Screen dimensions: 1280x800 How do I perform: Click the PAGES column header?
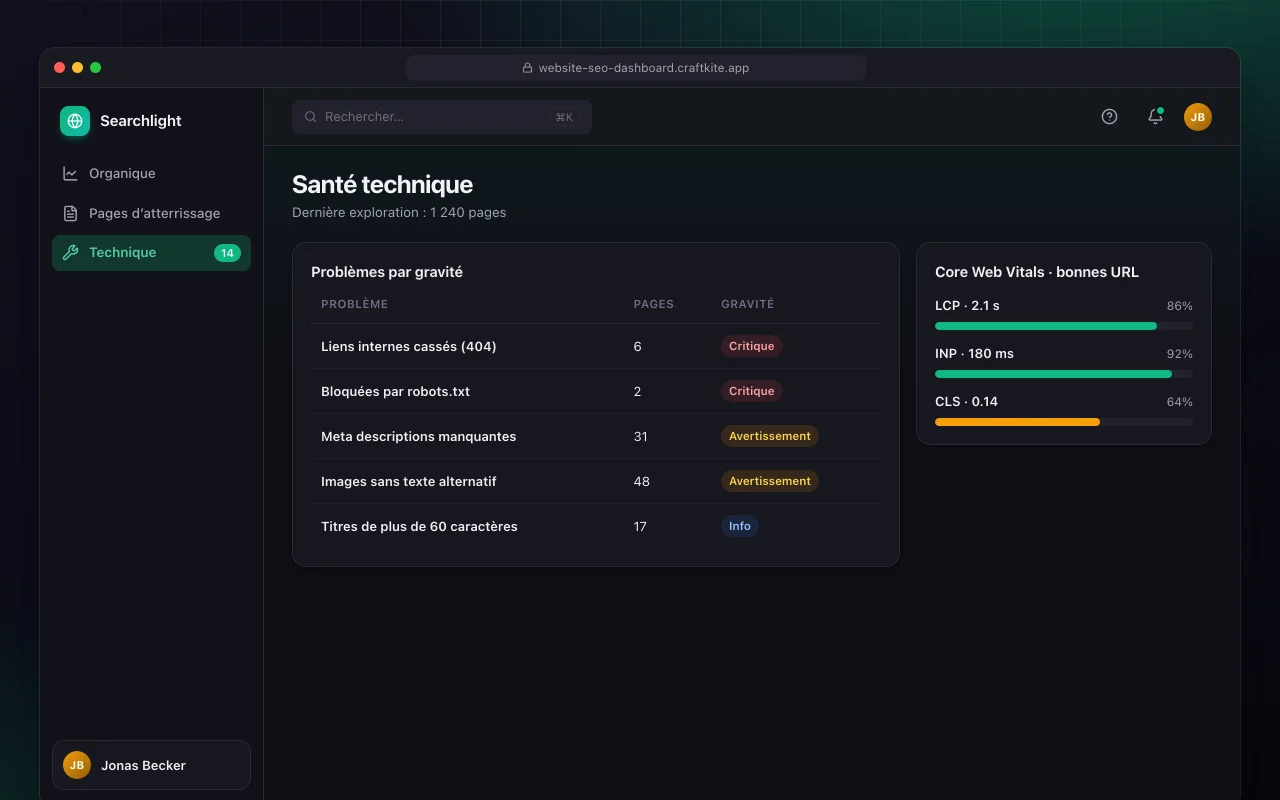654,304
